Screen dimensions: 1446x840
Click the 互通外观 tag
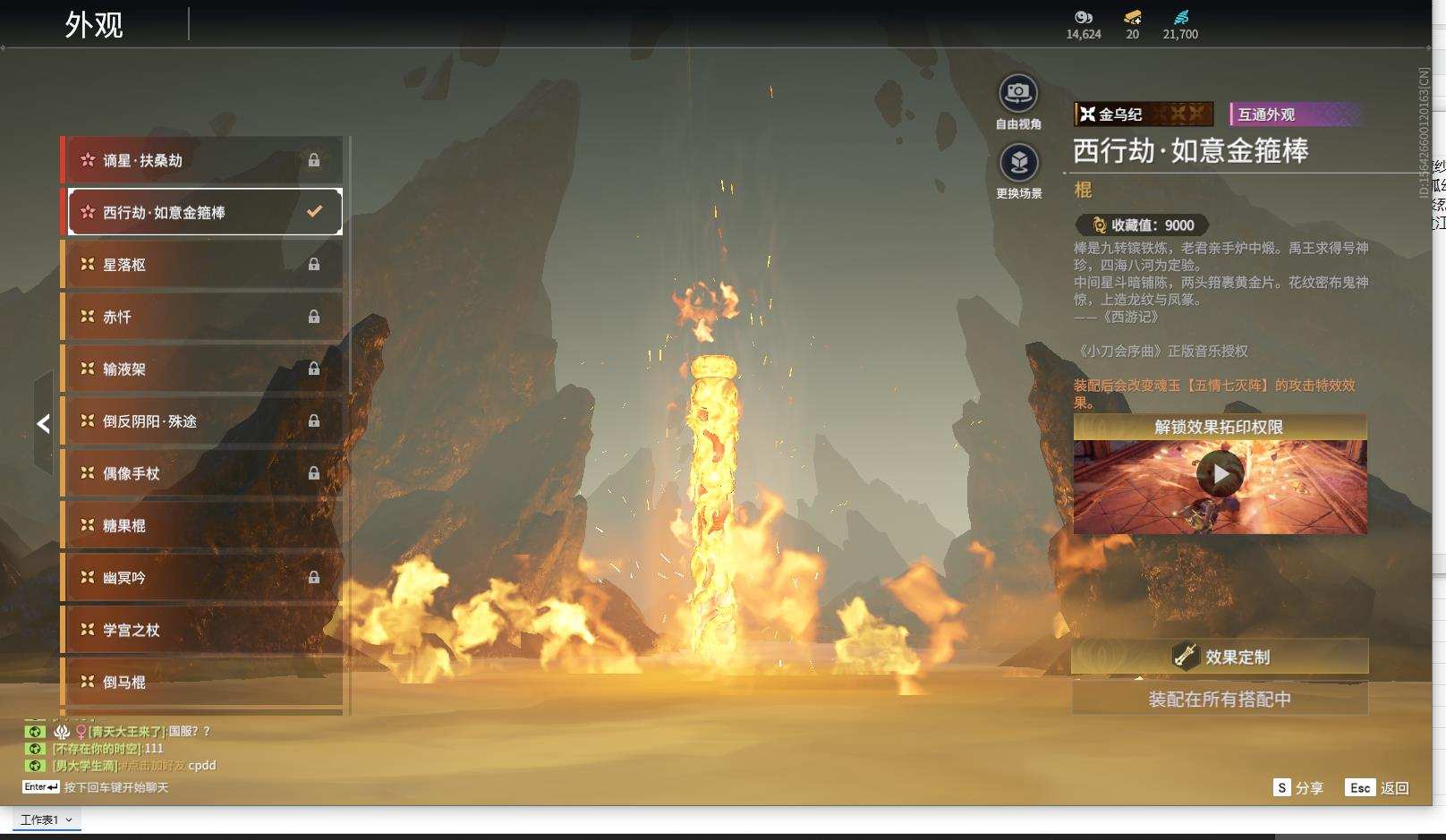pyautogui.click(x=1296, y=114)
